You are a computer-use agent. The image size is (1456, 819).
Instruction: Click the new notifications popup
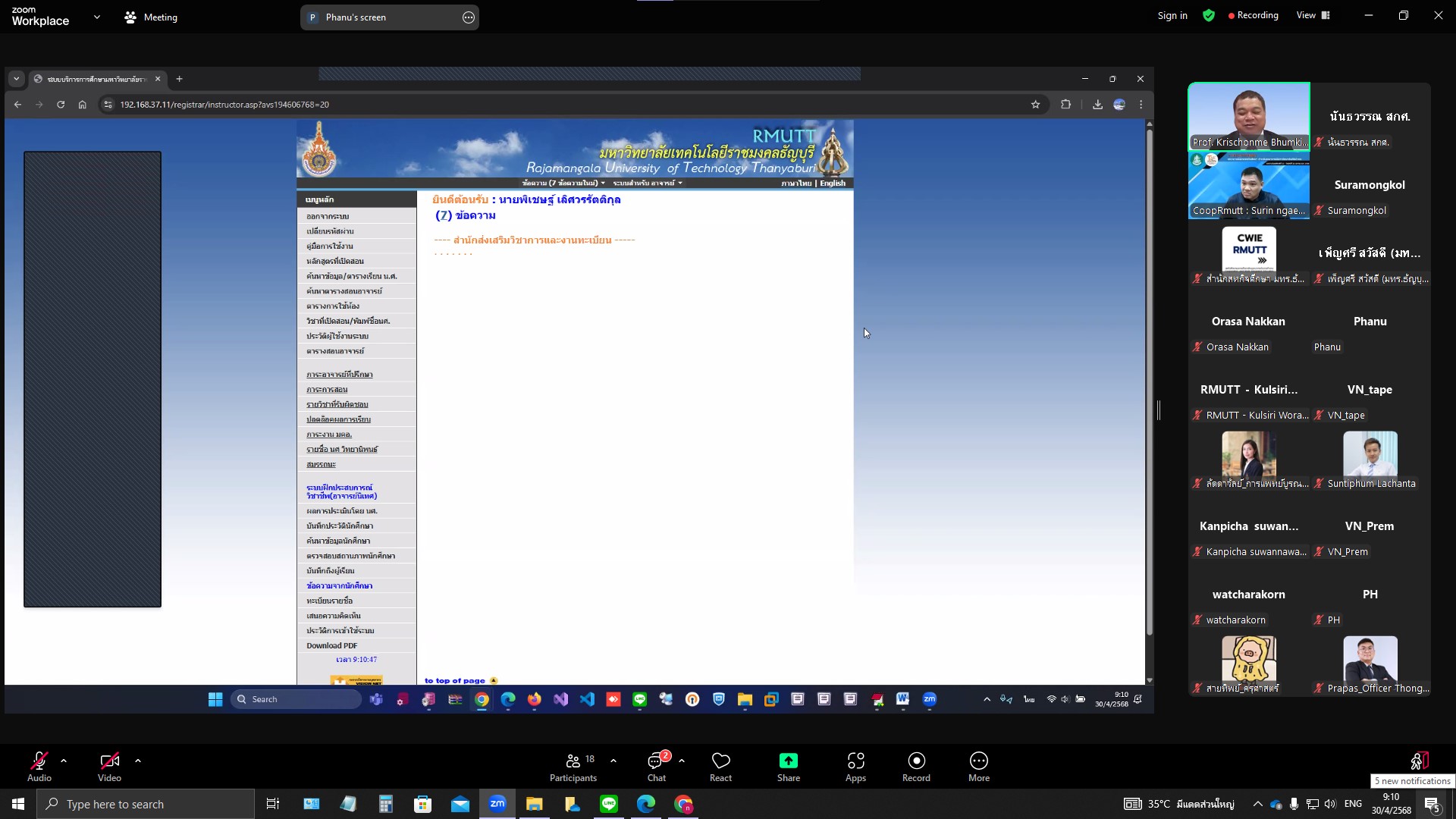click(1413, 781)
